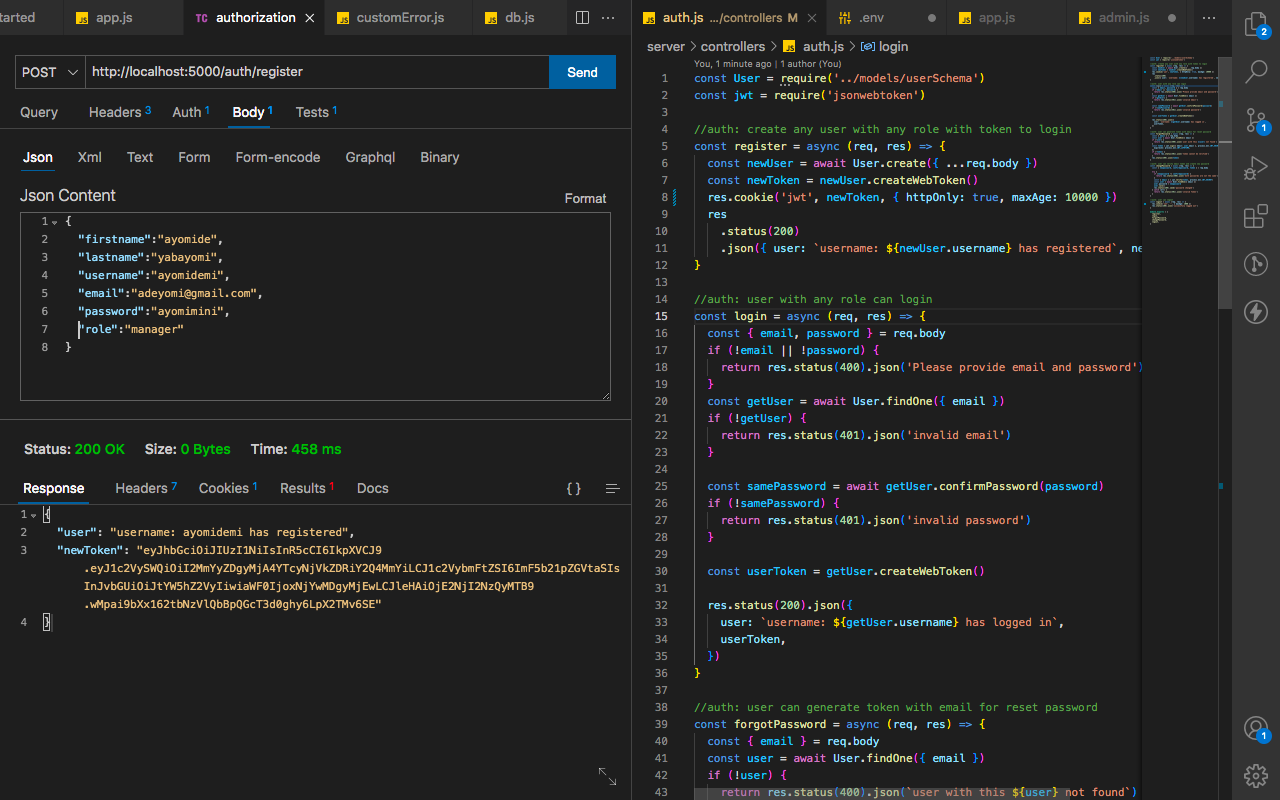Open the Run and Debug icon
Image resolution: width=1280 pixels, height=800 pixels.
click(1256, 169)
